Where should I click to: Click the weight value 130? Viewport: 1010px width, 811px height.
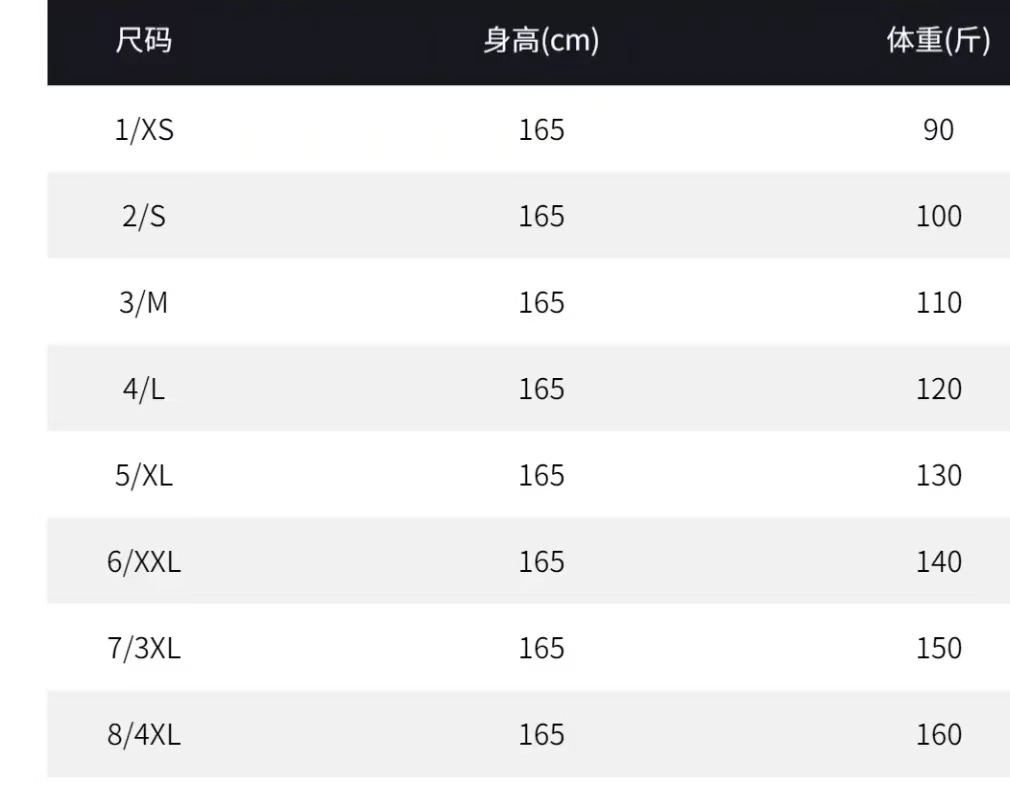(x=938, y=475)
